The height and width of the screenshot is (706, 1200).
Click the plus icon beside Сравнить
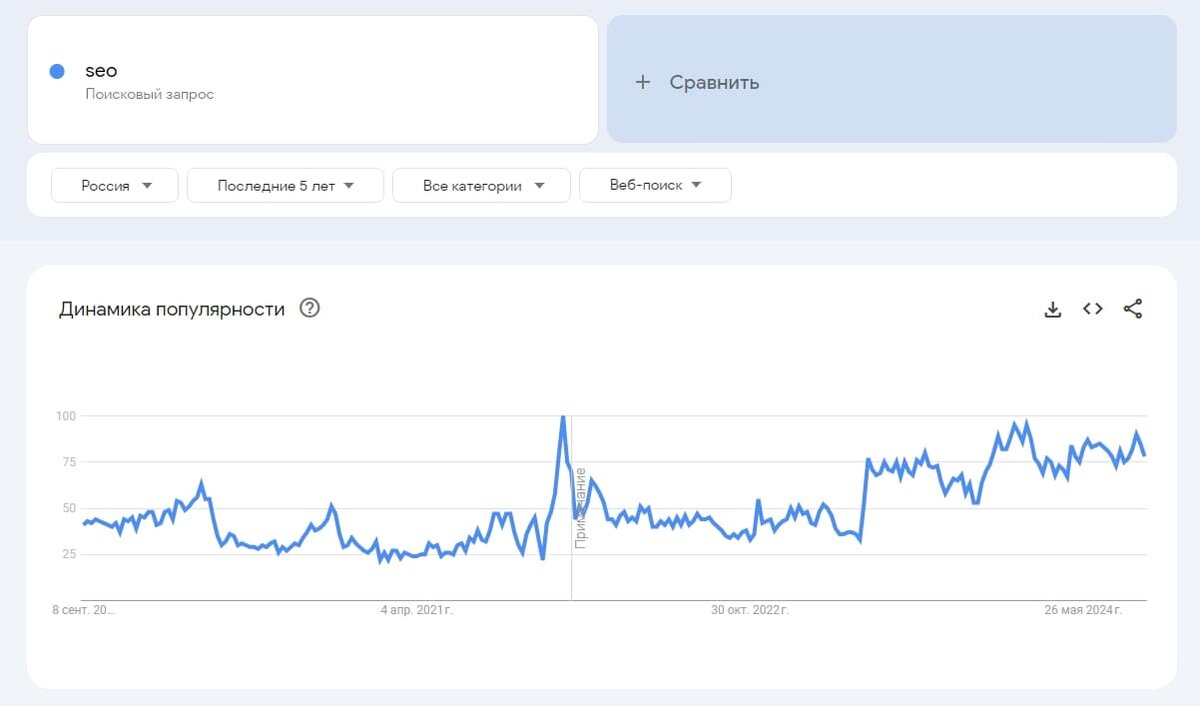click(643, 82)
